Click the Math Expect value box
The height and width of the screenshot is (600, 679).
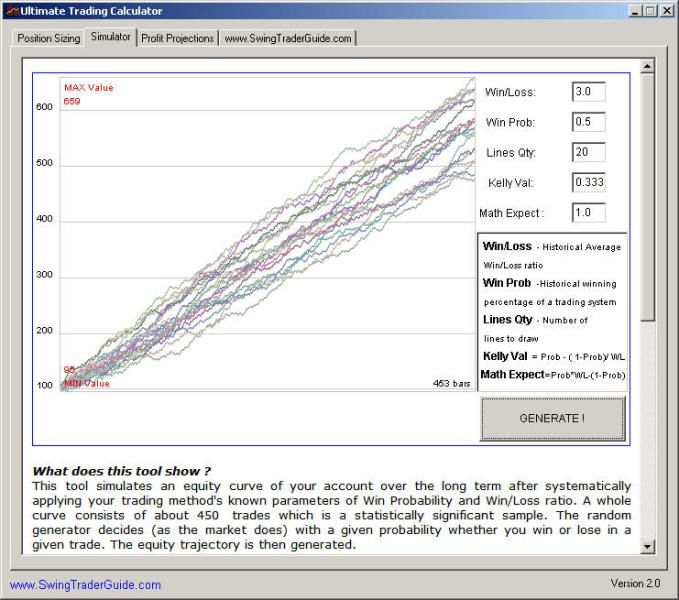coord(589,212)
